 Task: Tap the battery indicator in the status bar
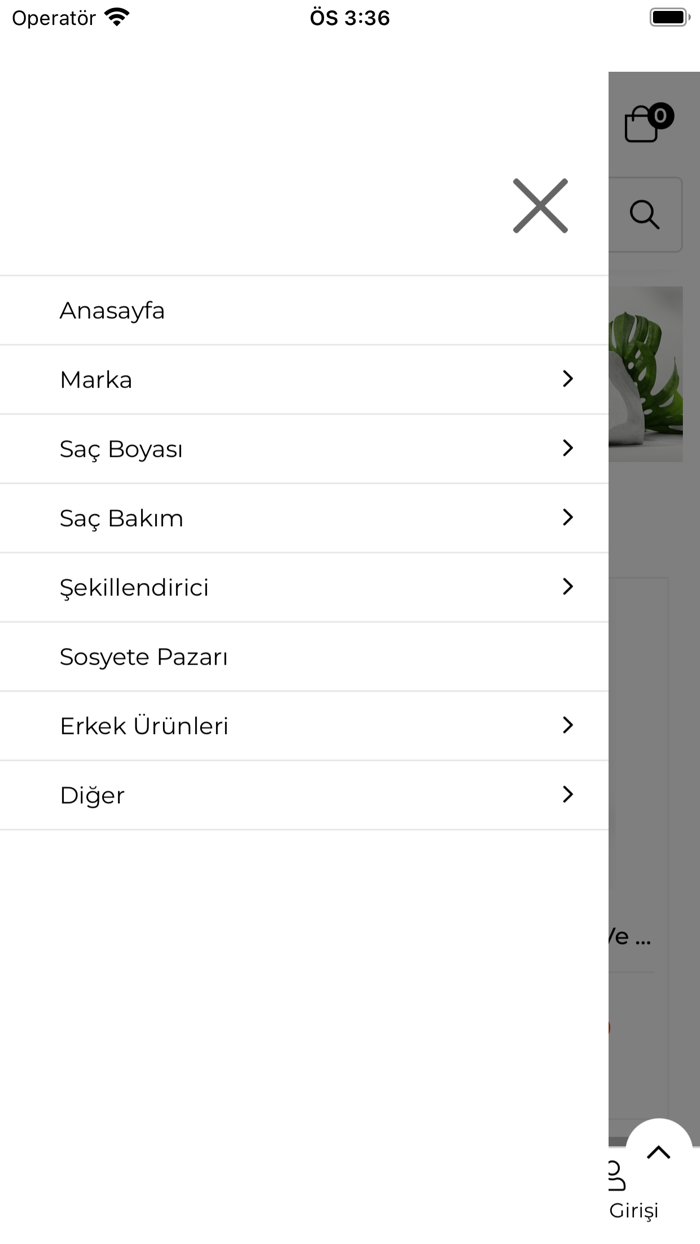(667, 15)
